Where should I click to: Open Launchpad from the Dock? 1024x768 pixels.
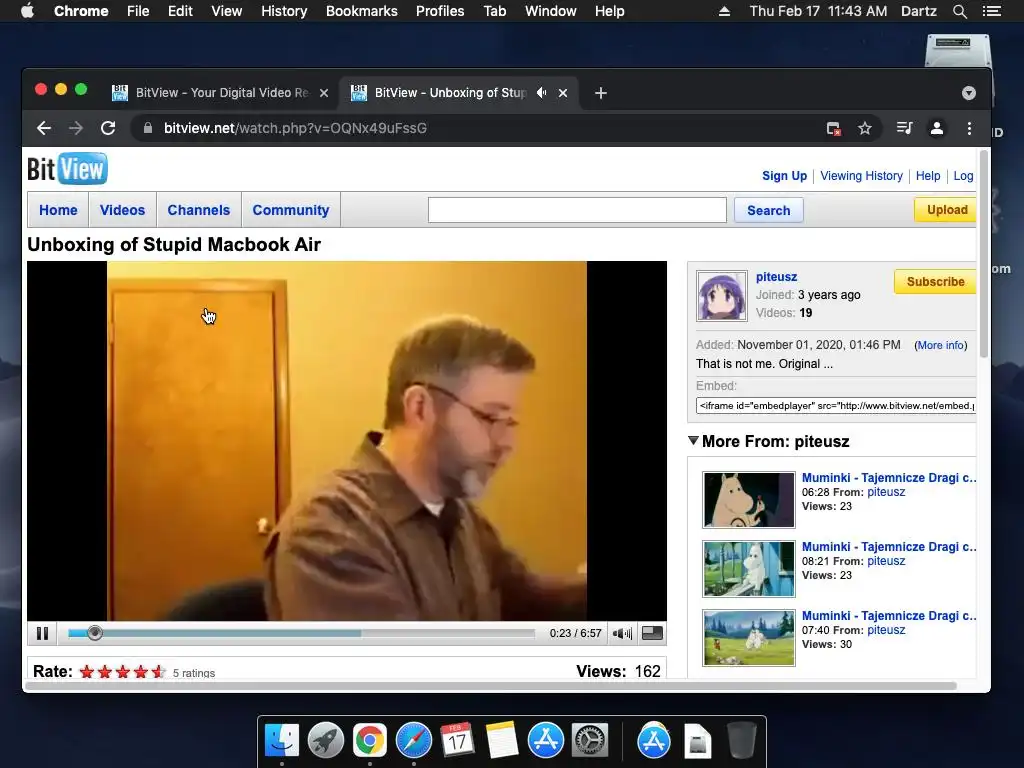326,740
